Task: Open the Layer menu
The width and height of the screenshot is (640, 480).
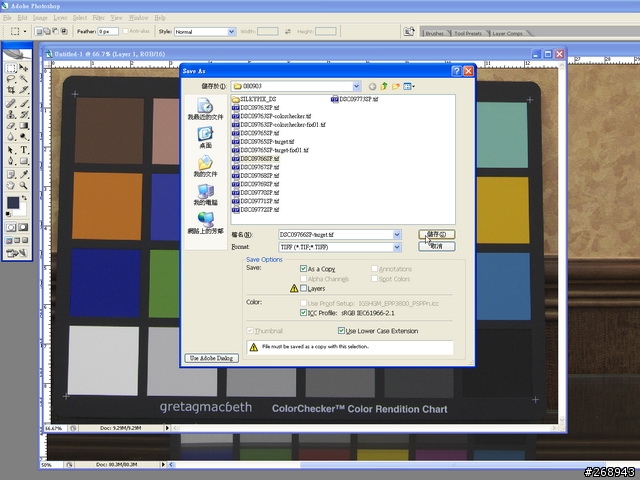Action: [x=60, y=18]
